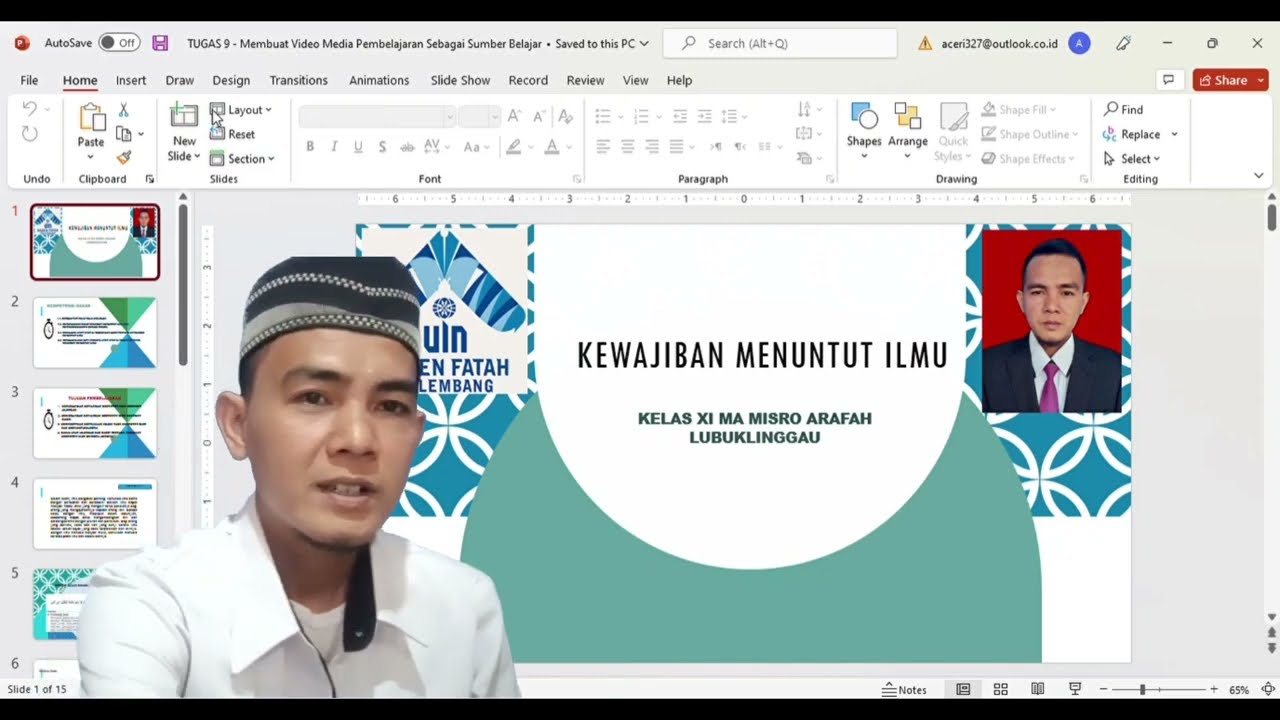The image size is (1280, 720).
Task: Open the File menu
Action: pos(29,80)
